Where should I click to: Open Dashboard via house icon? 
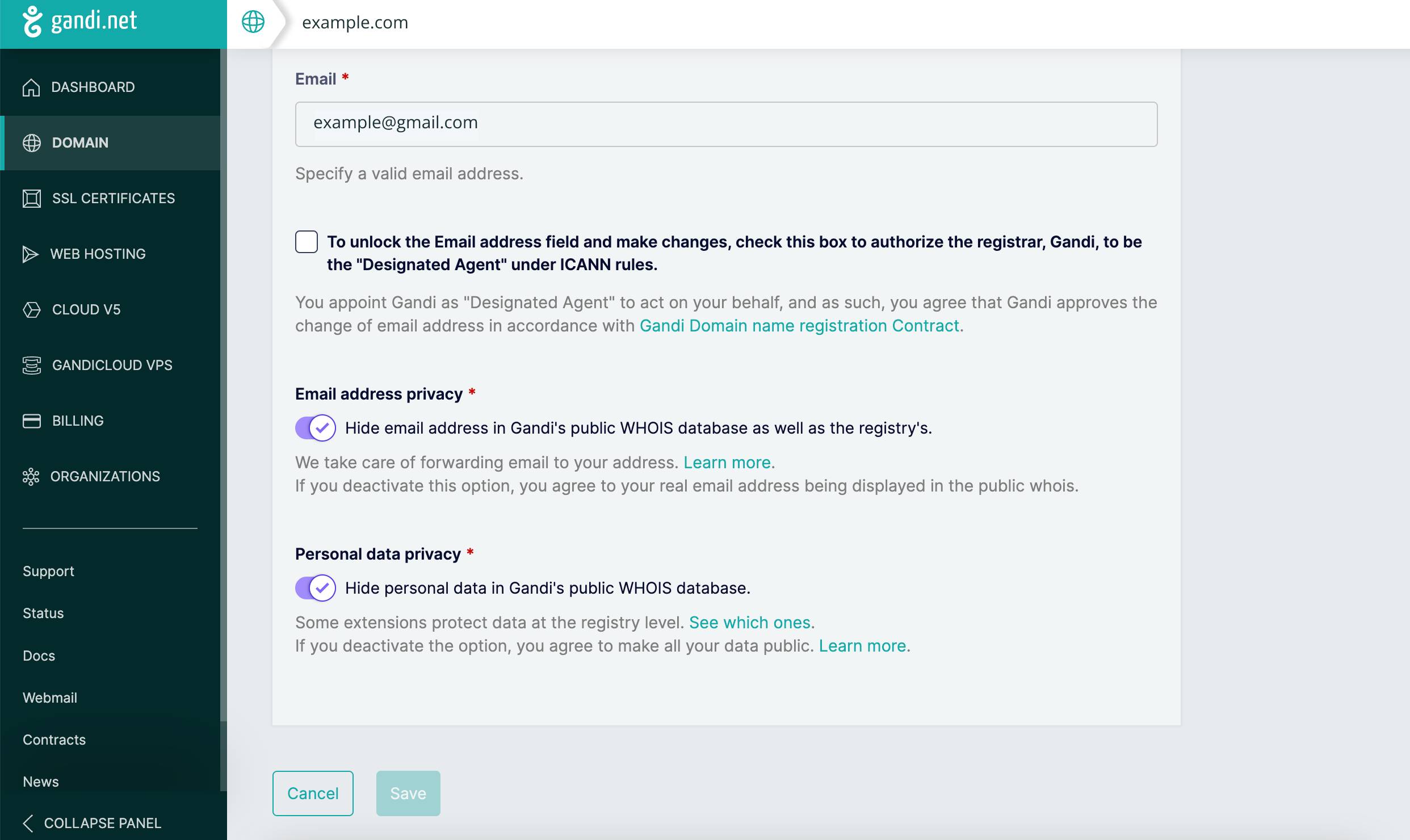31,87
